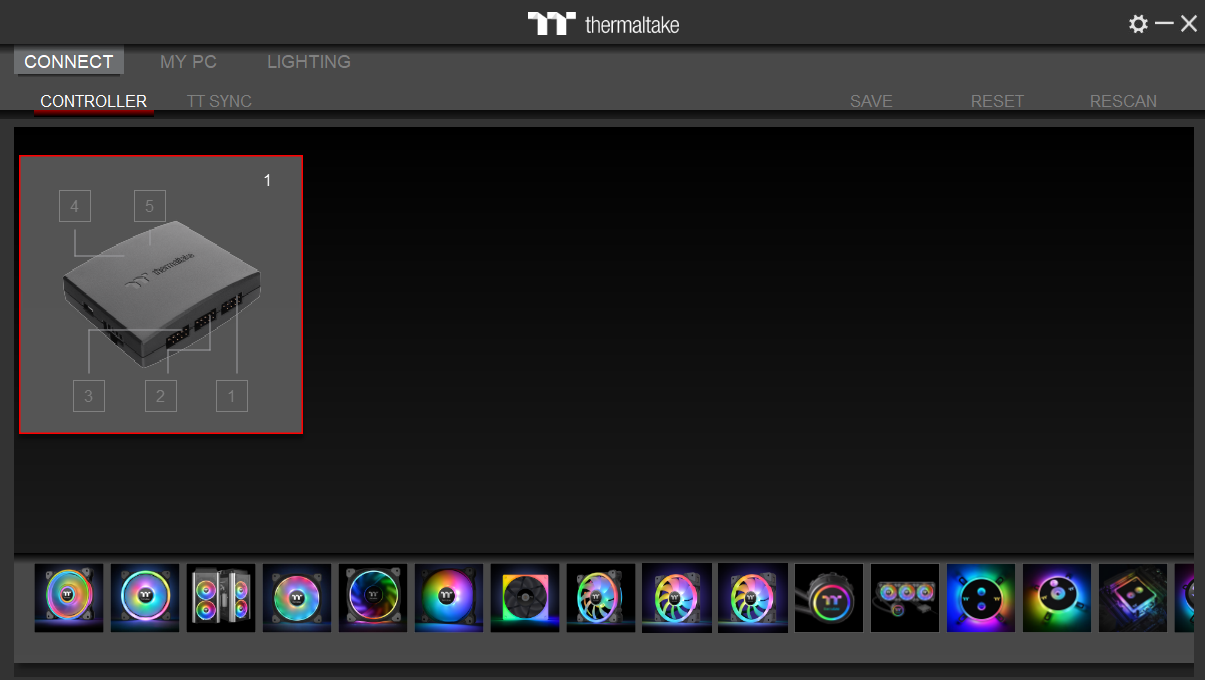Click the Thermaltake logo in title bar

pos(603,23)
